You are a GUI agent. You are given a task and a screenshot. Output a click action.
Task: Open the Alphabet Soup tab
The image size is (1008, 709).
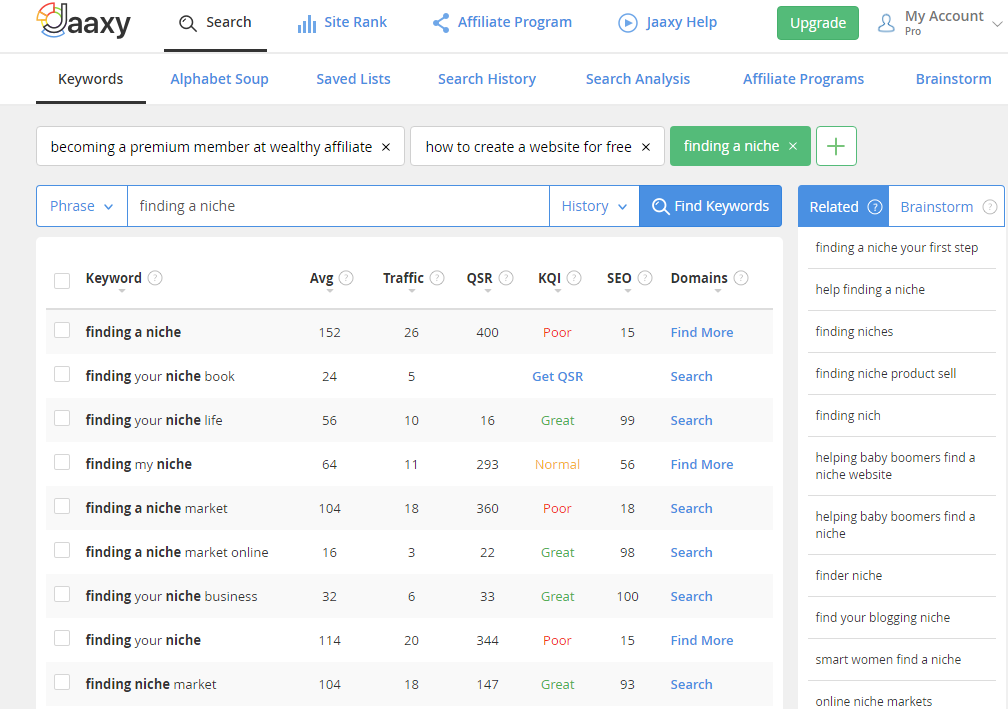(219, 79)
